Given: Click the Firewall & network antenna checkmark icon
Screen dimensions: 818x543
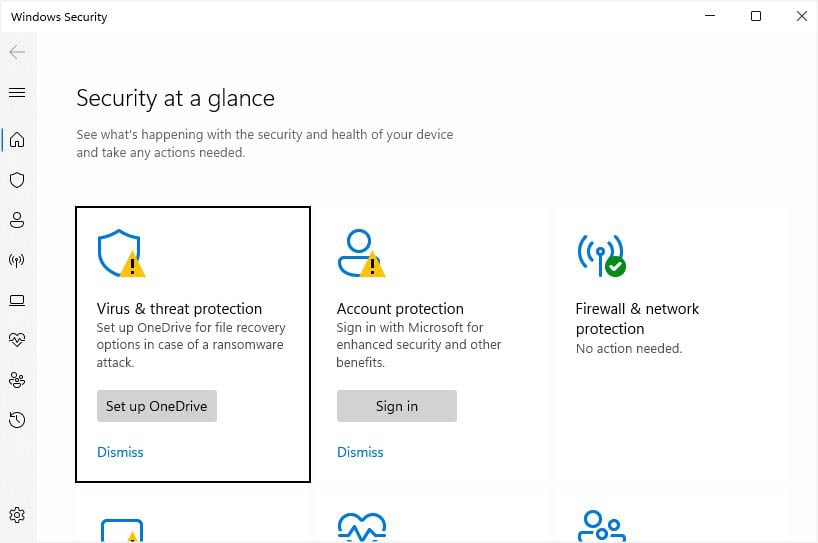Looking at the screenshot, I should tap(602, 255).
